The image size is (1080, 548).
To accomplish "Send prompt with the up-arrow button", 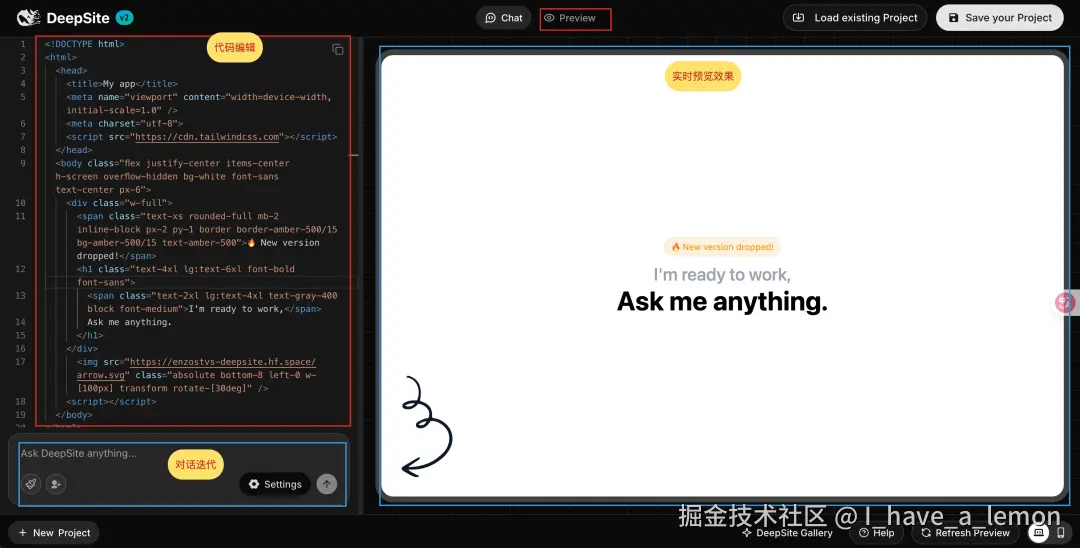I will tap(326, 484).
